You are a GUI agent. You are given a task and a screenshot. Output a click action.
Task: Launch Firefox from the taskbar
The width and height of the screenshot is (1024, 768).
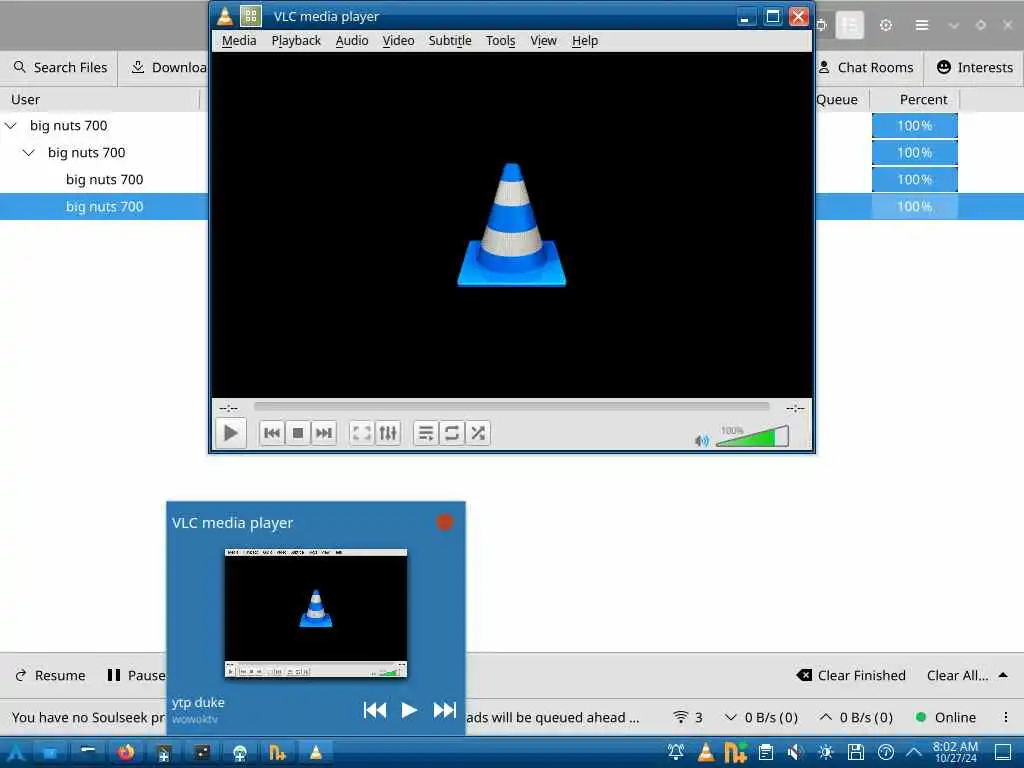click(126, 753)
